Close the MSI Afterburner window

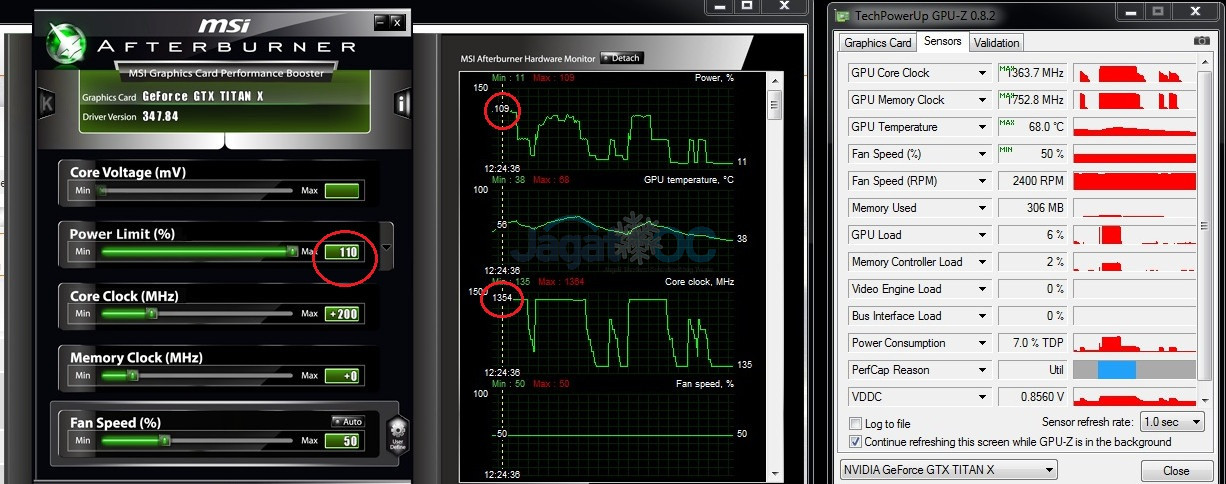[x=396, y=21]
